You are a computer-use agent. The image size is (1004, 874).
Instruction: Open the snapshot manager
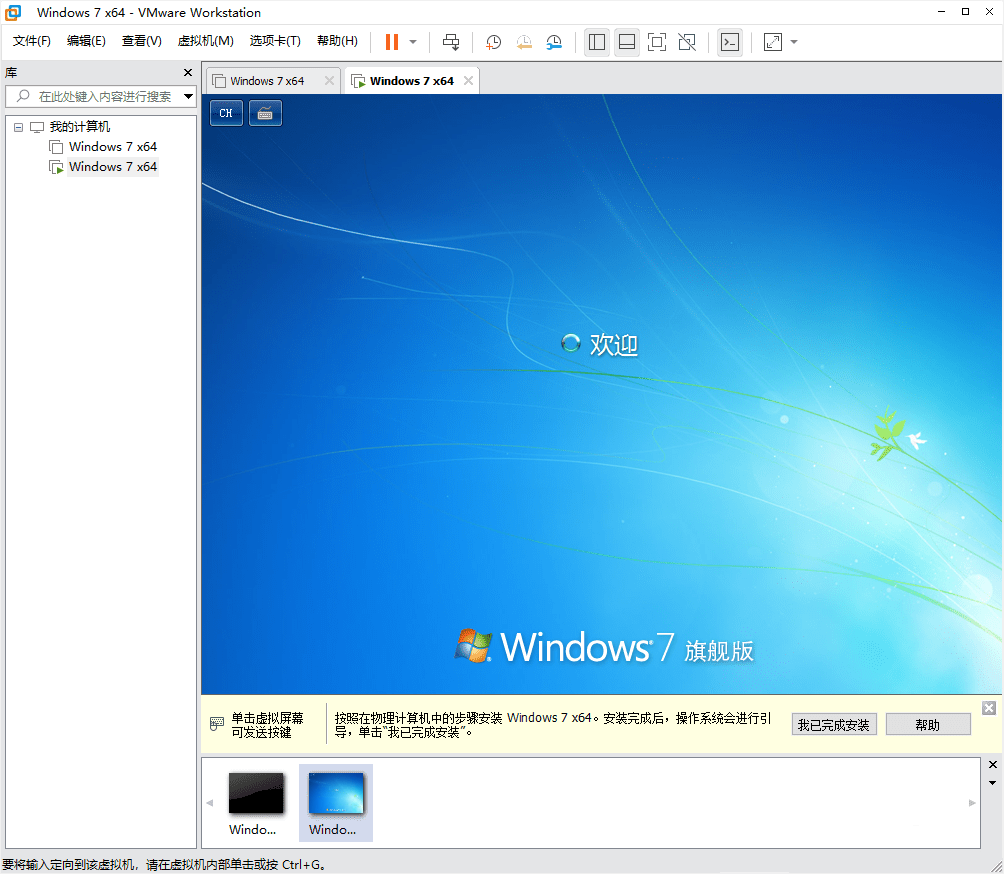pyautogui.click(x=555, y=42)
